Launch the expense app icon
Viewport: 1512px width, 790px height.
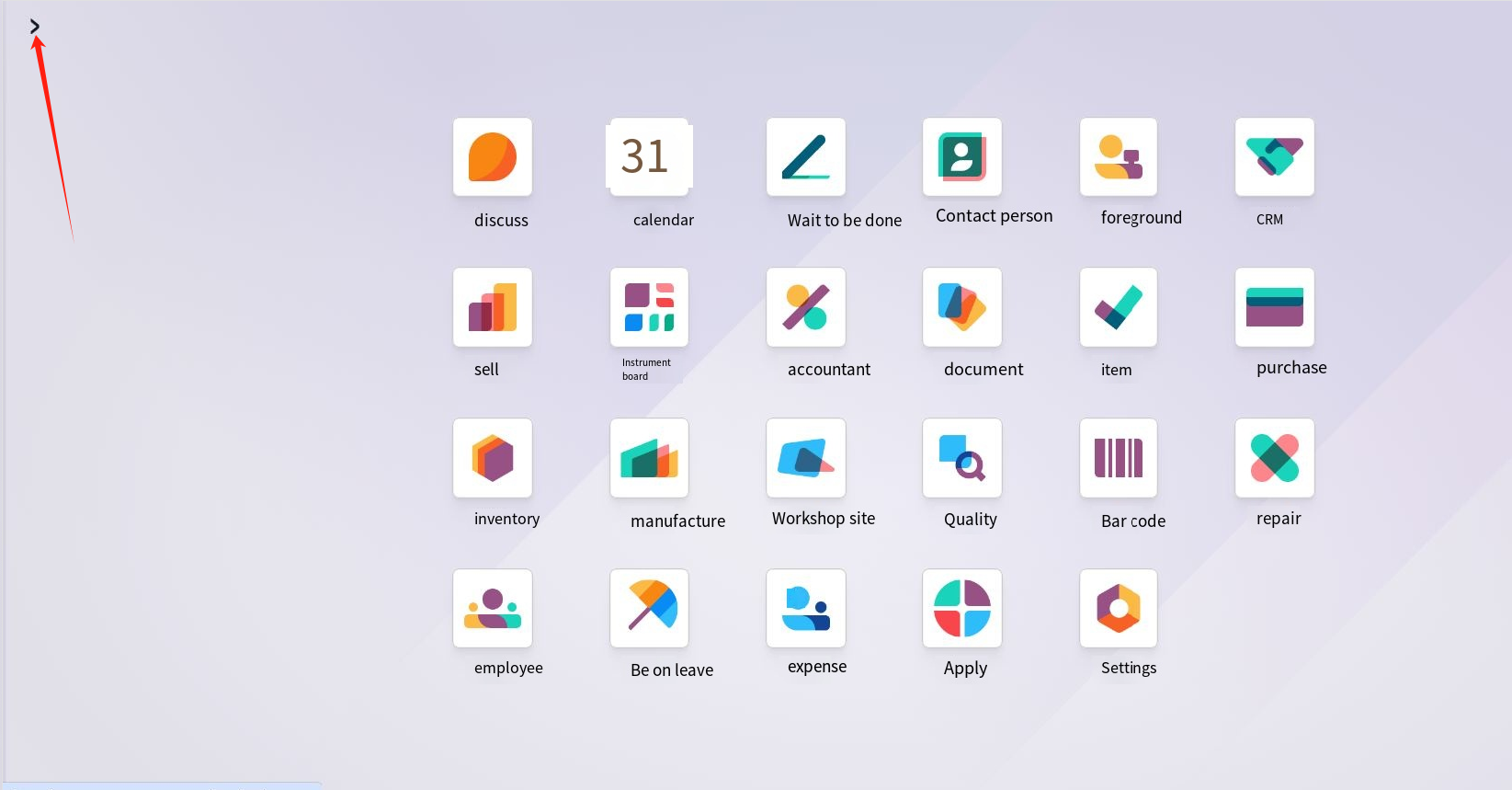(806, 608)
